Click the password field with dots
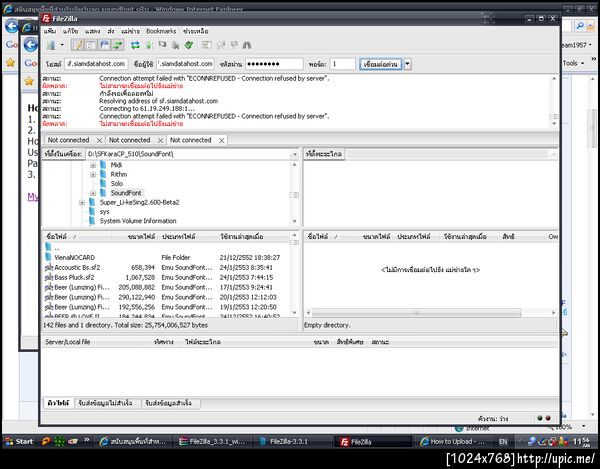 tap(274, 64)
